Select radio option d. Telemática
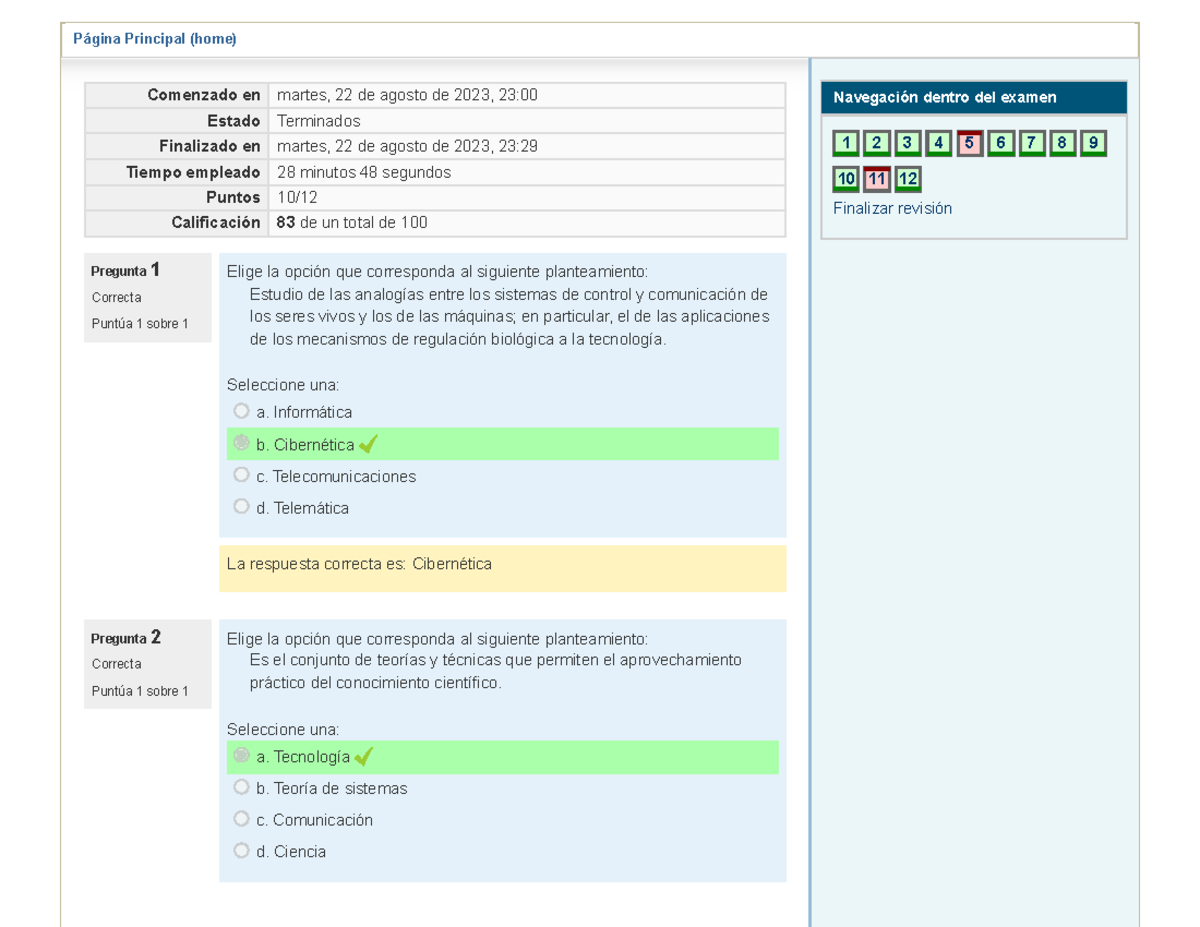This screenshot has height=927, width=1200. 241,507
